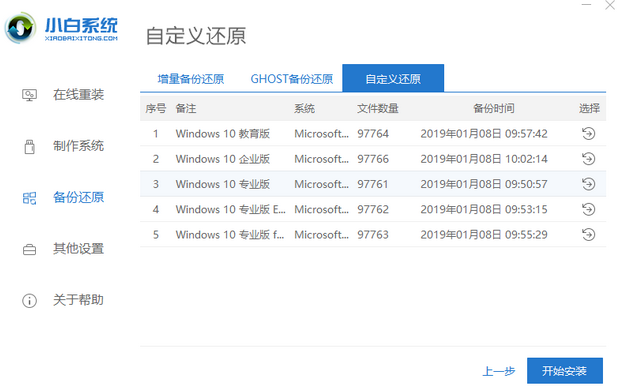
Task: Click file count 97764
Action: point(373,134)
